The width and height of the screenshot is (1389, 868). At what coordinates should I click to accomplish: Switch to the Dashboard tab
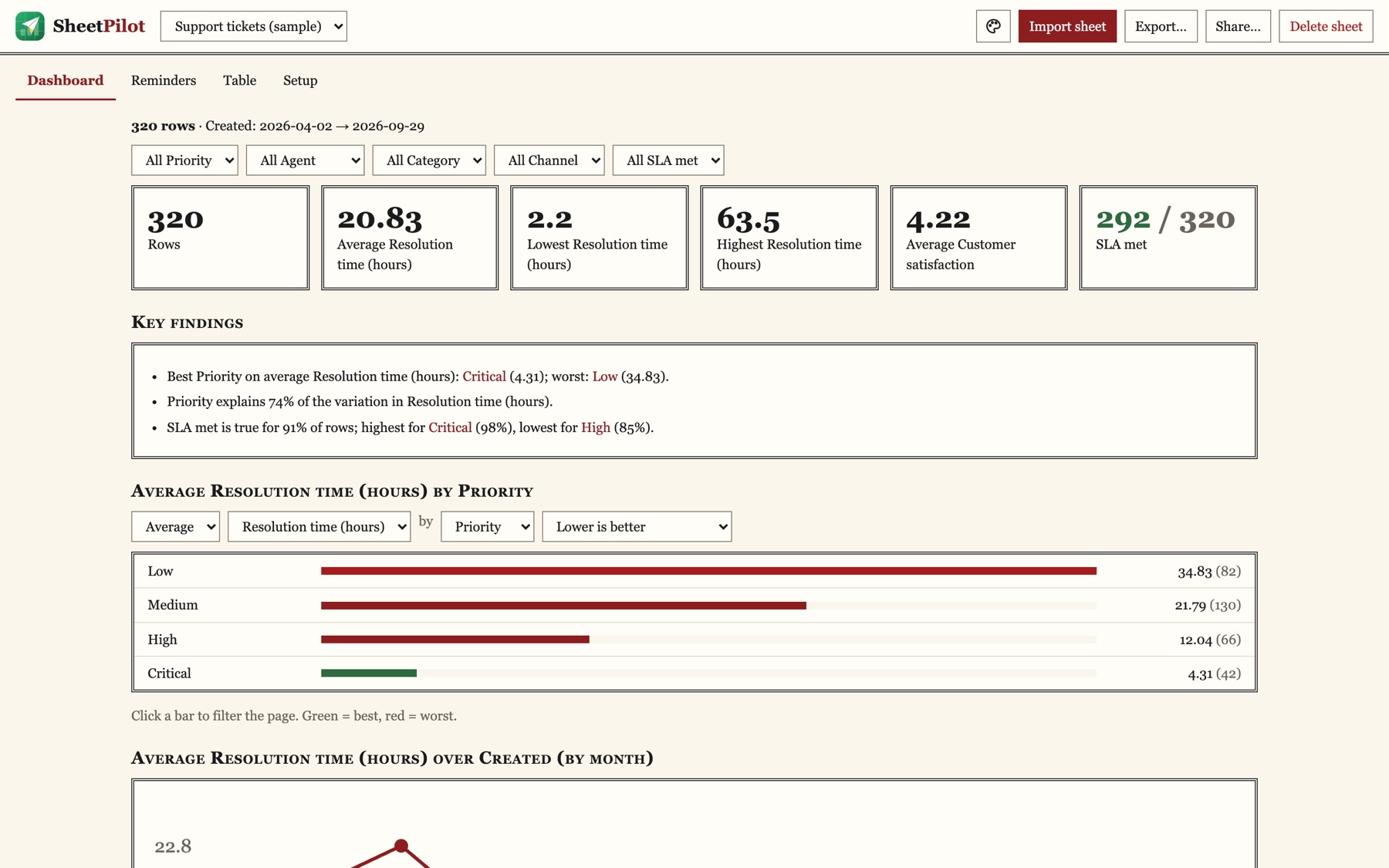click(66, 80)
